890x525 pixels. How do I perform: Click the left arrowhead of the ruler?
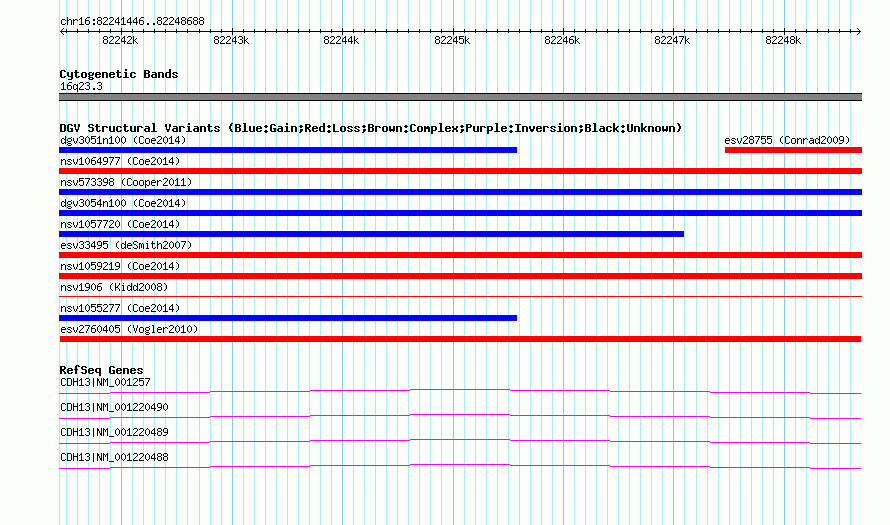click(x=62, y=32)
